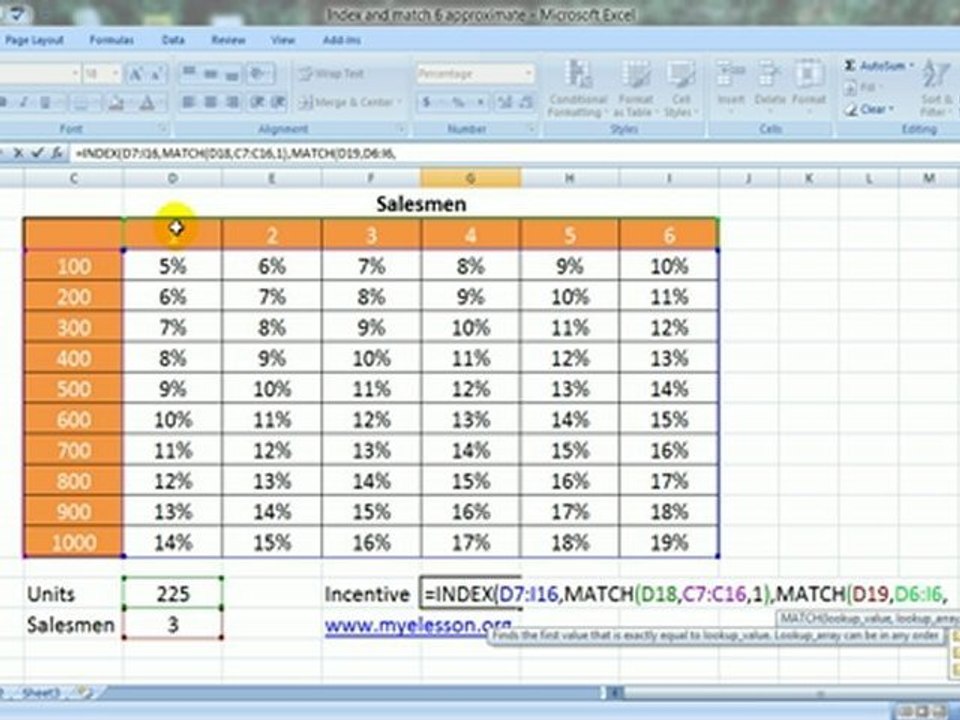Click the AutoSum button
Viewport: 960px width, 720px height.
[874, 66]
